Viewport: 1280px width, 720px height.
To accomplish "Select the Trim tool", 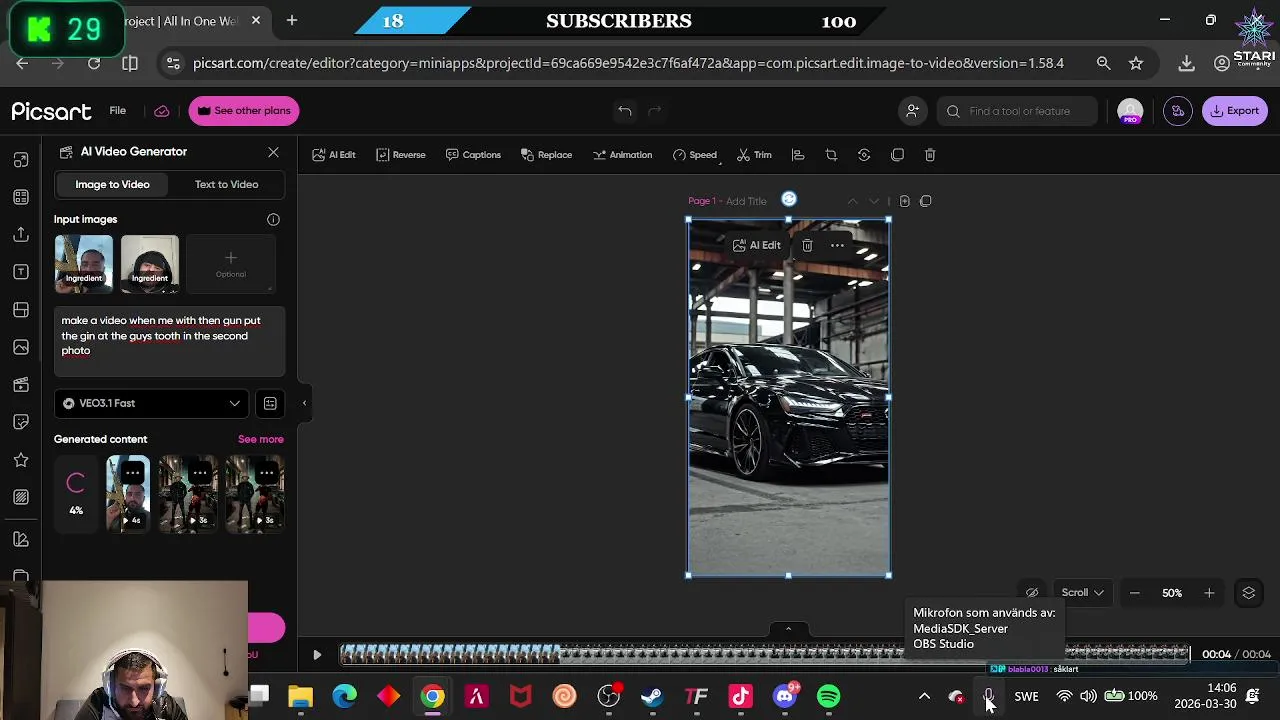I will pyautogui.click(x=754, y=155).
